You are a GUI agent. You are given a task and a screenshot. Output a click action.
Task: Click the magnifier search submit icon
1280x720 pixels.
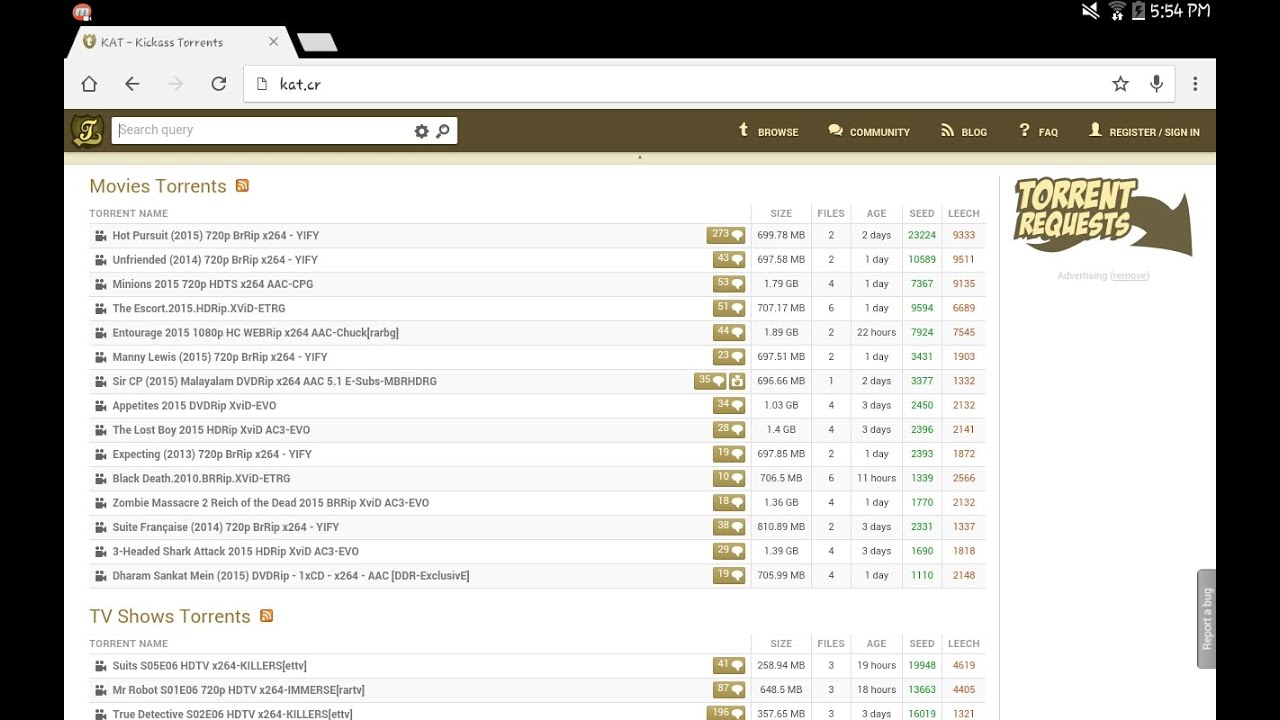(443, 131)
